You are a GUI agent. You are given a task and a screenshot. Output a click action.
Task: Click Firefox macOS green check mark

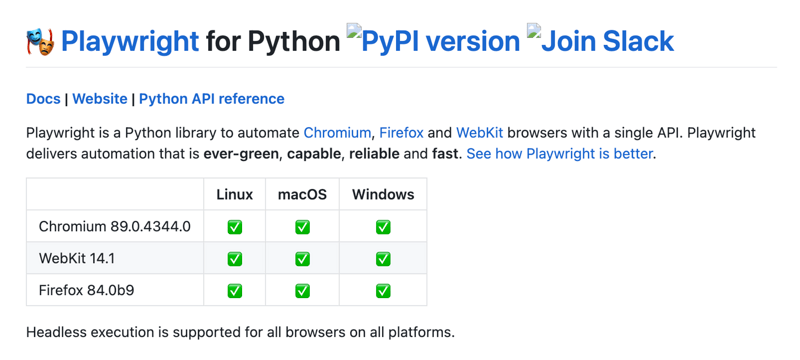(x=302, y=291)
